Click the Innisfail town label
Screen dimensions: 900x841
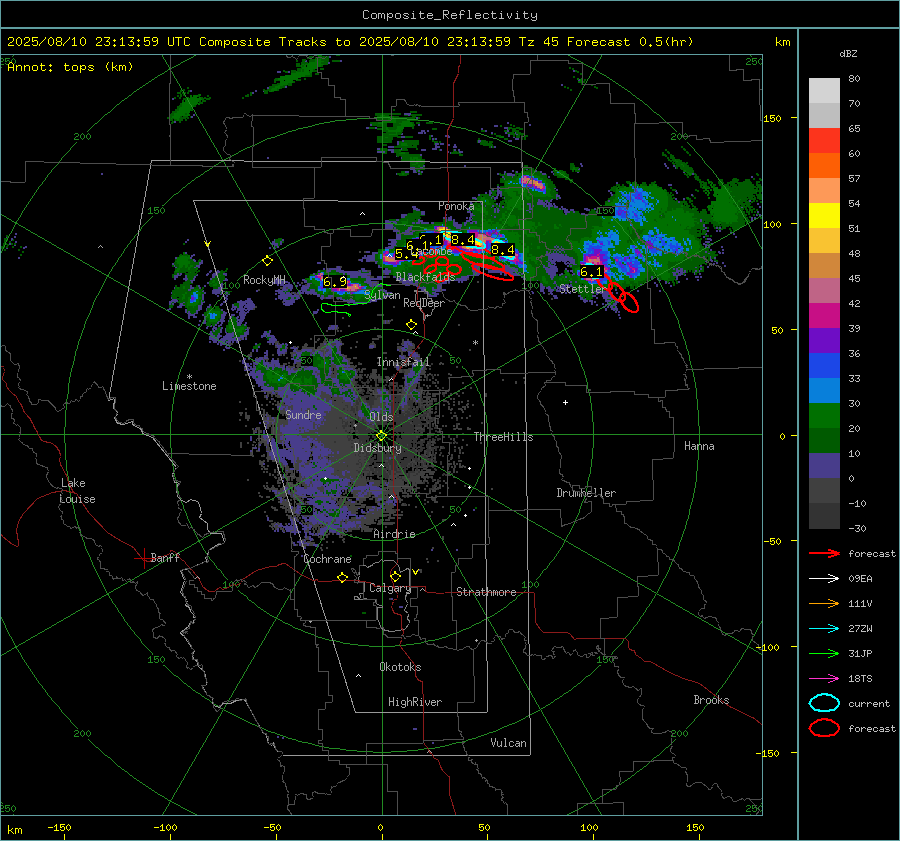click(403, 362)
